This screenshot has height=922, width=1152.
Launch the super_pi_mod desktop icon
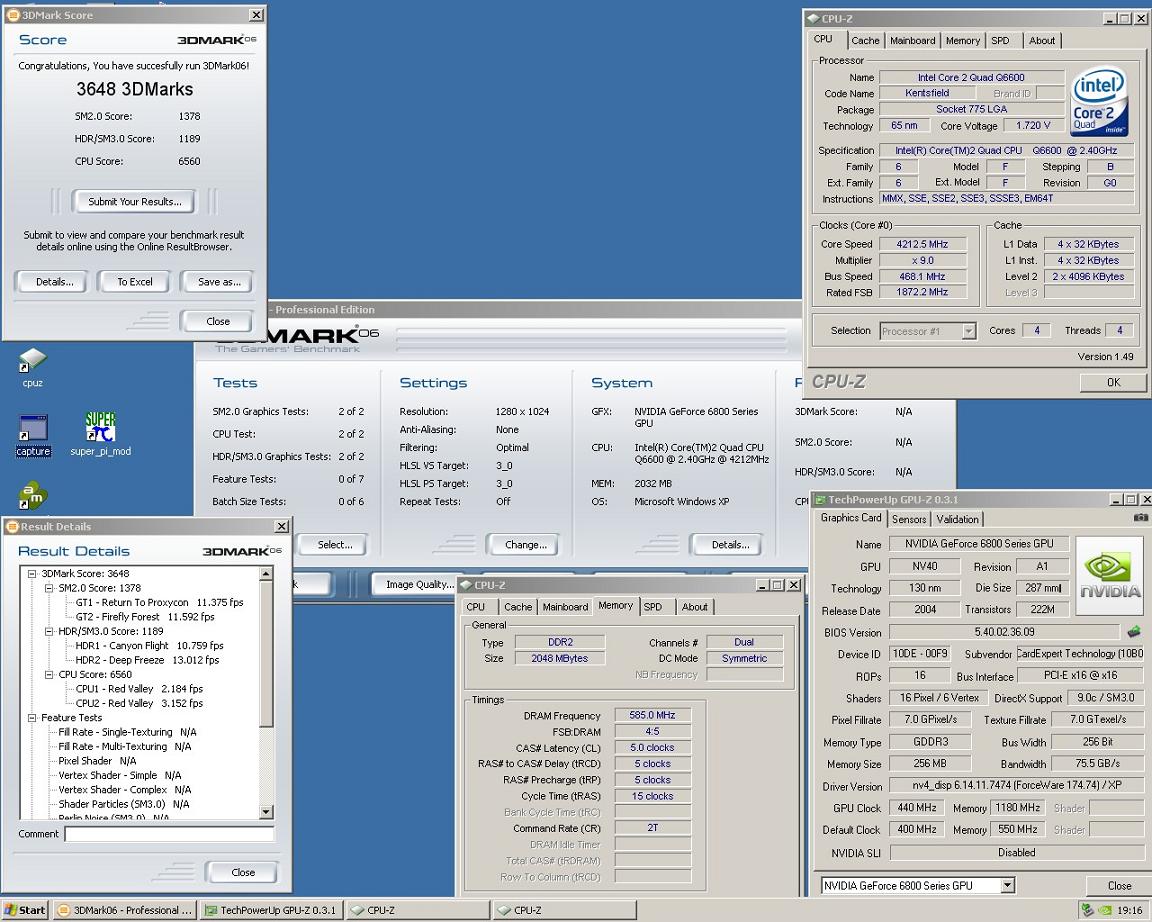pos(100,427)
